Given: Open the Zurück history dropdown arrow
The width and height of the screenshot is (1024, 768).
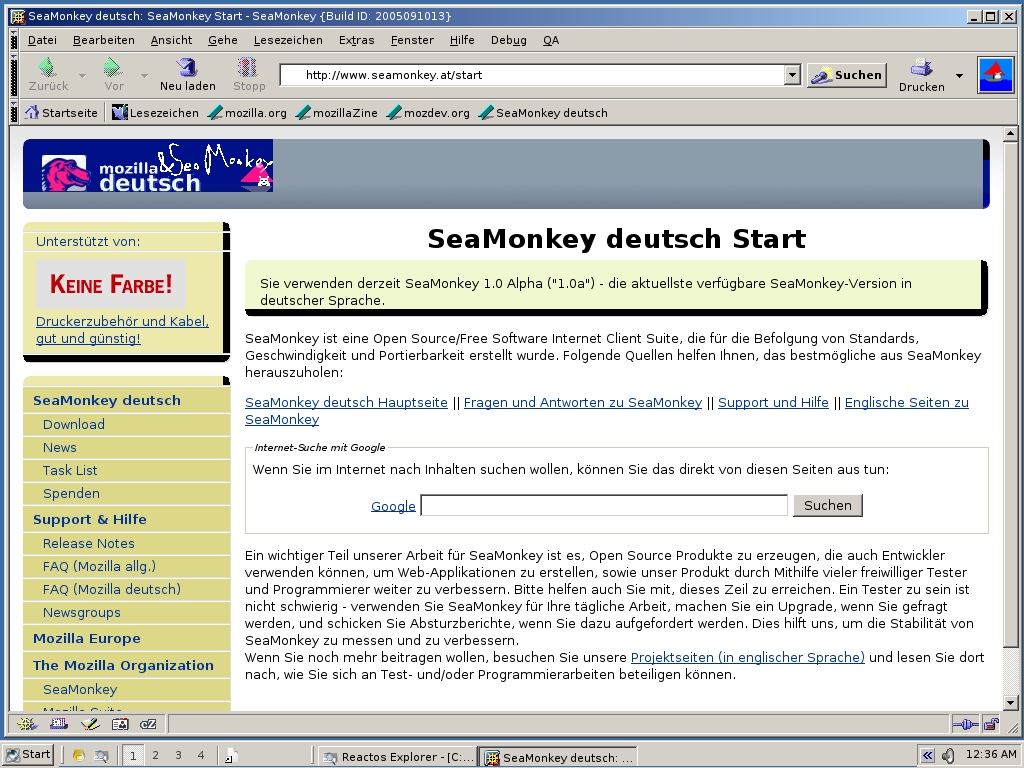Looking at the screenshot, I should tap(82, 75).
